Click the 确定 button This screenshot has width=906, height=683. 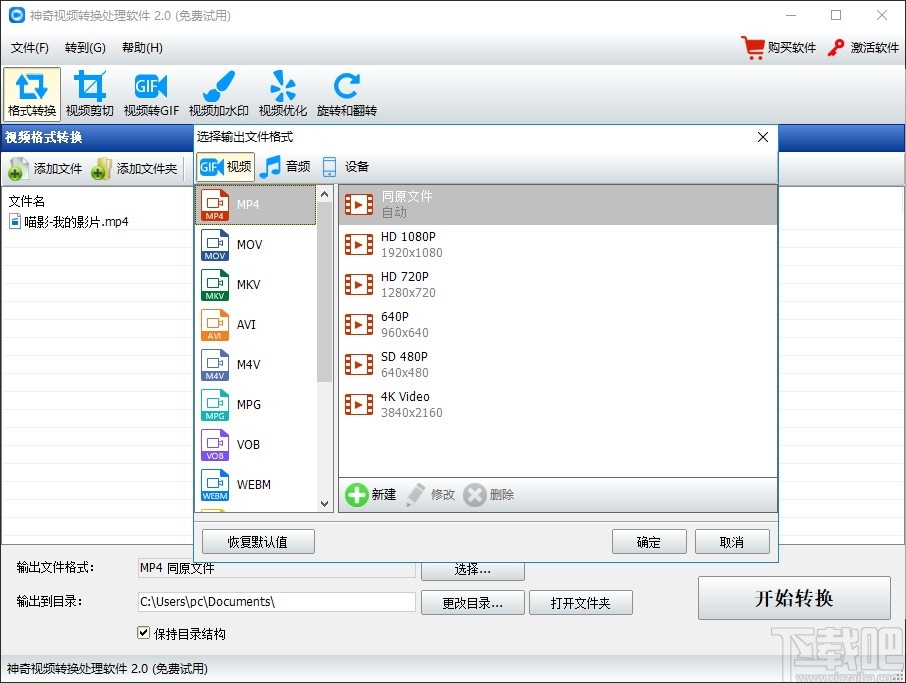click(x=649, y=542)
